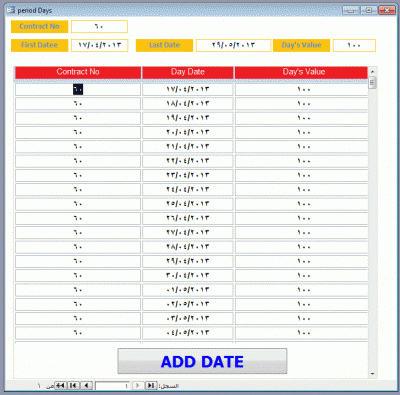Image resolution: width=400 pixels, height=395 pixels.
Task: Click the Day Date cell showing 27/04/2013
Action: click(188, 233)
